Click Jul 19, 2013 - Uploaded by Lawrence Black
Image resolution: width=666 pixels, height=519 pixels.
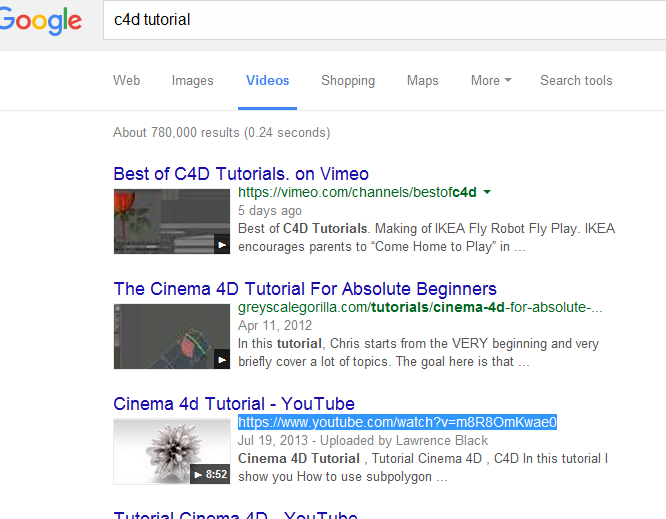click(363, 440)
